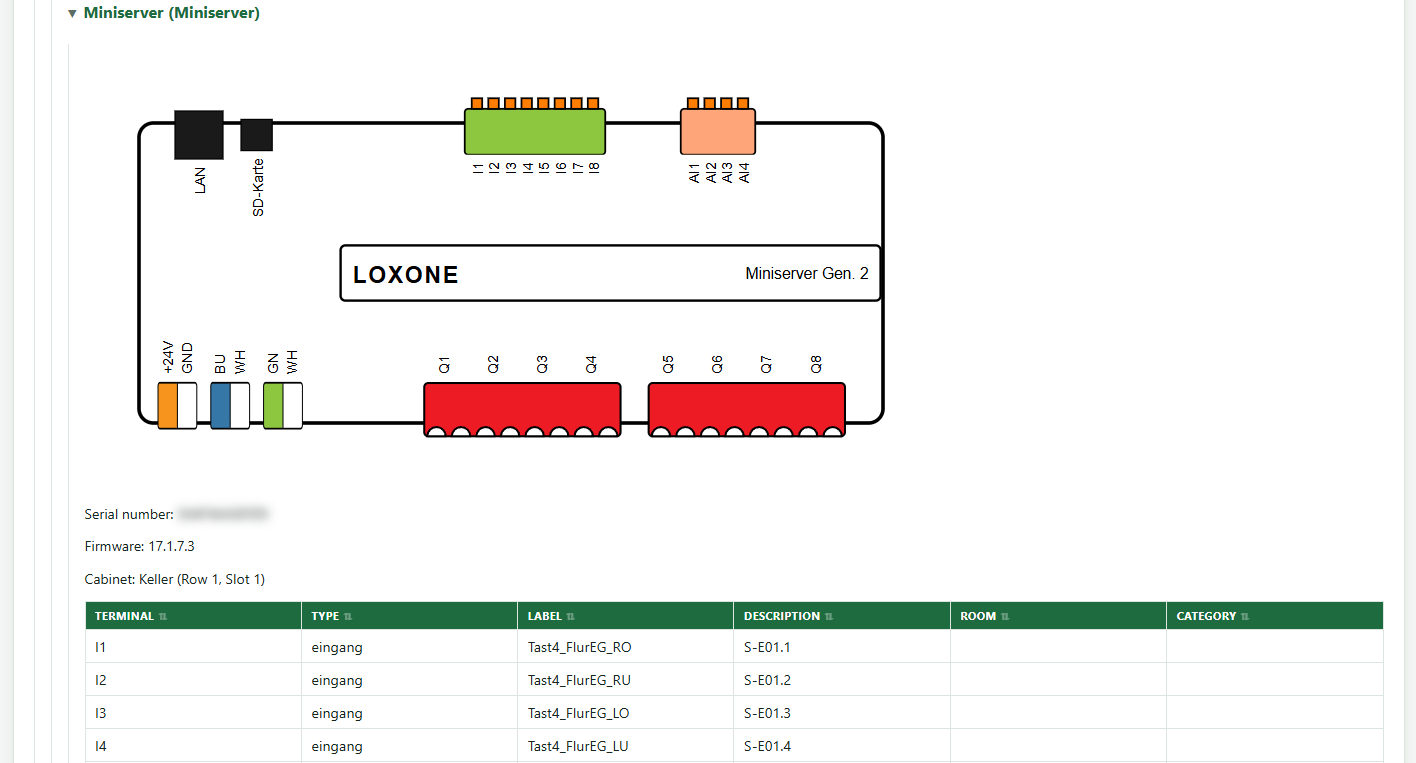Viewport: 1416px width, 763px height.
Task: Click the green GN/WH terminal connector
Action: pos(283,406)
